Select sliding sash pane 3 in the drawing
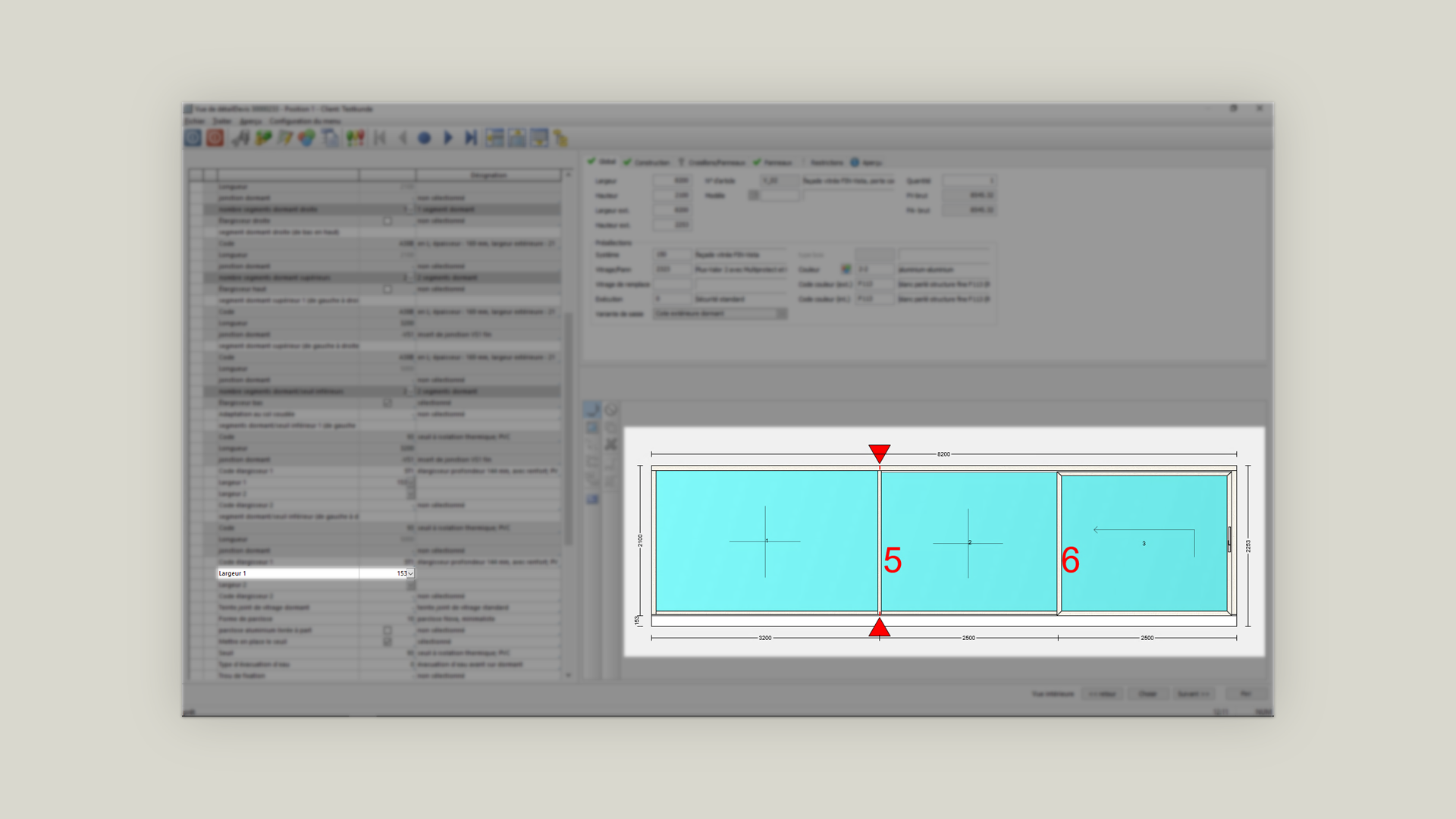This screenshot has height=819, width=1456. pyautogui.click(x=1144, y=543)
